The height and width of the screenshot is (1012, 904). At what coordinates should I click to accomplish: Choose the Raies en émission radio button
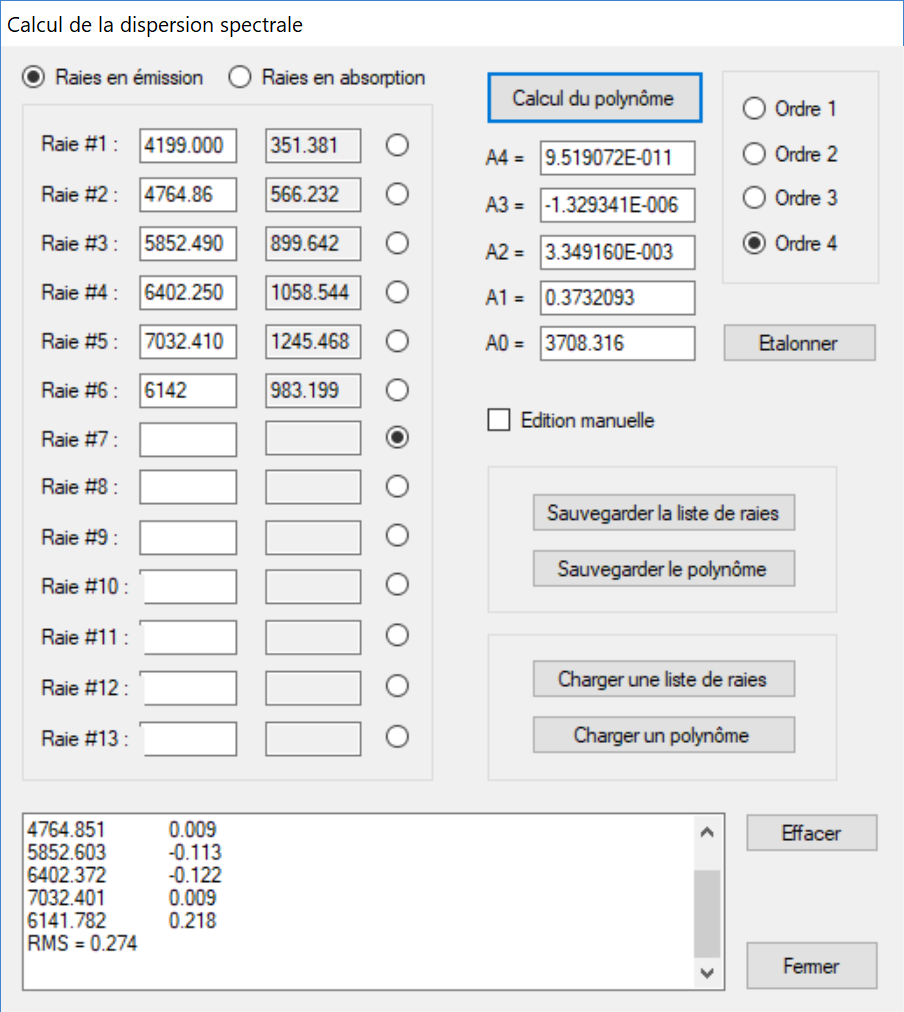34,78
